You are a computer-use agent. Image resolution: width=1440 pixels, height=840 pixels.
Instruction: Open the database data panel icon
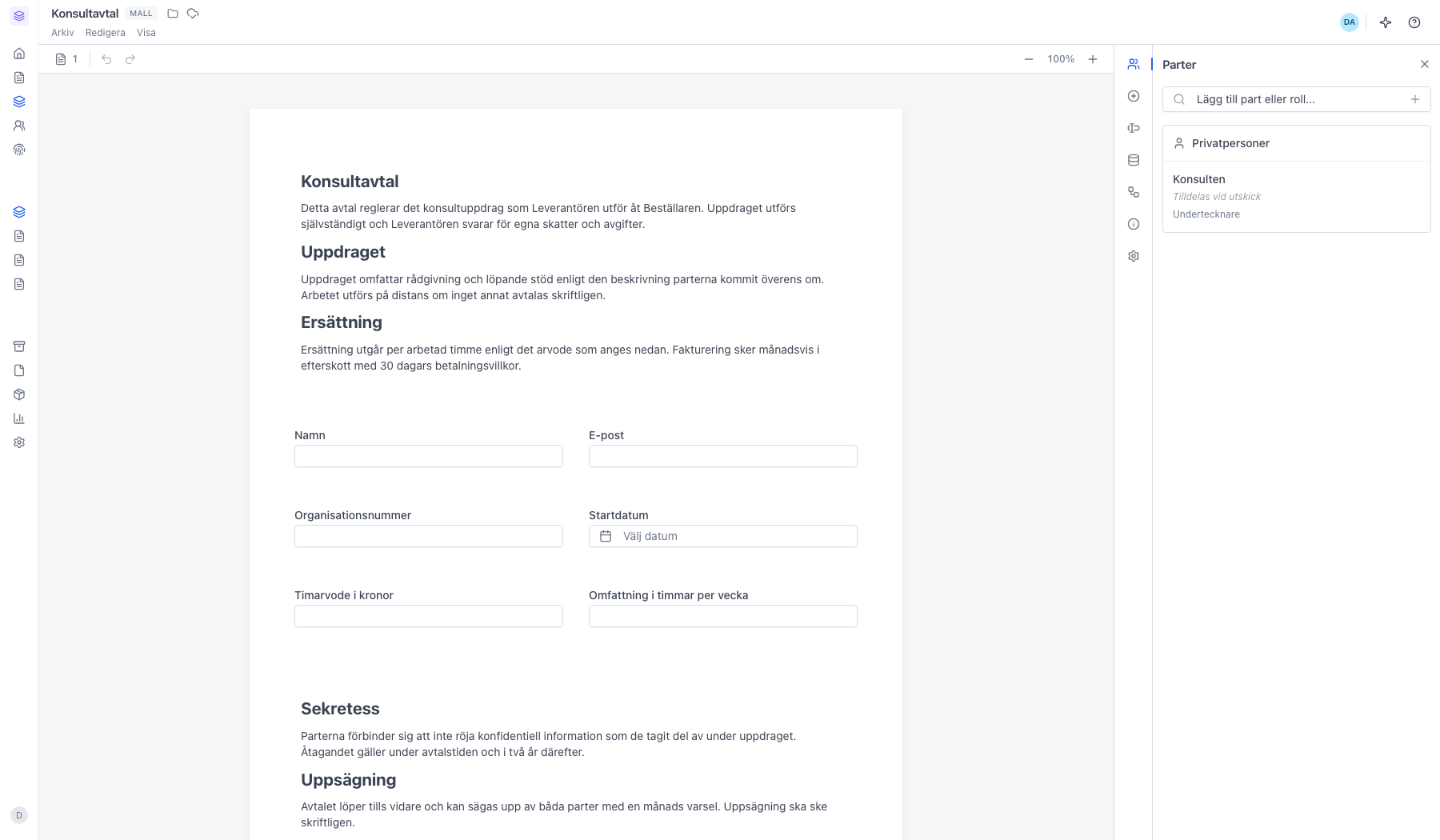click(1134, 160)
